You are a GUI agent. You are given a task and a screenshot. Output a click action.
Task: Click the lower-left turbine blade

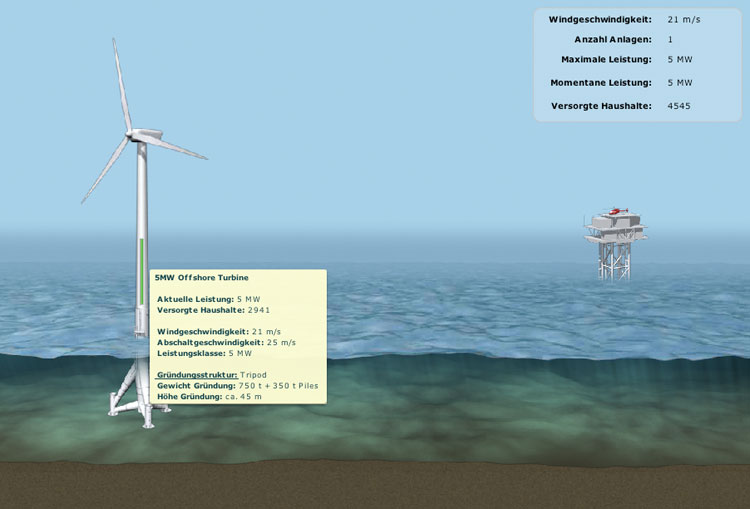[105, 172]
